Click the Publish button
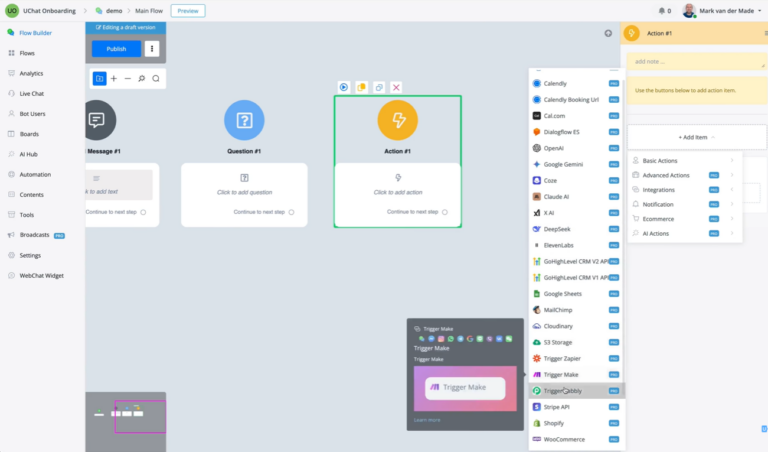 [x=116, y=49]
